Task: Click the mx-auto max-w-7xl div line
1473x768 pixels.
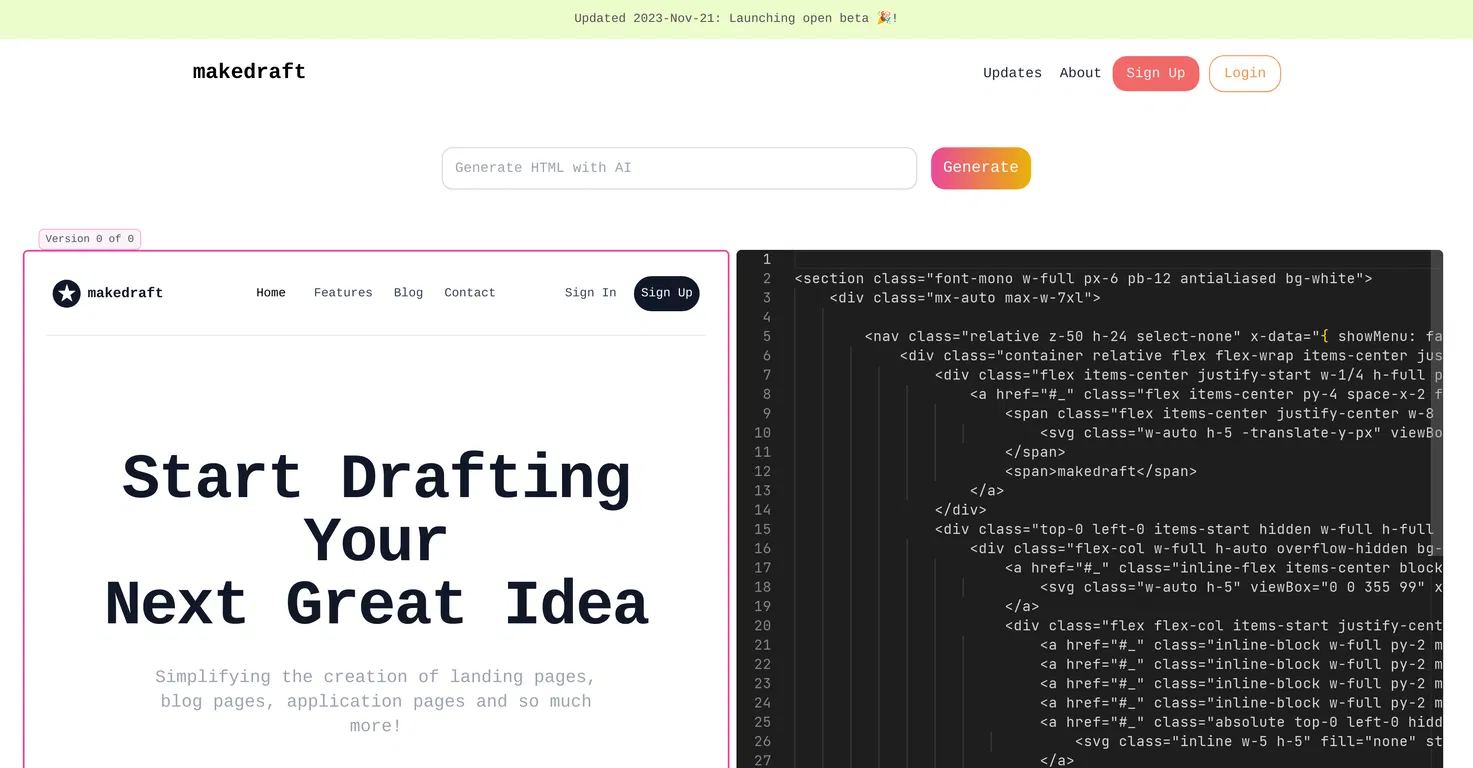Action: (x=965, y=298)
